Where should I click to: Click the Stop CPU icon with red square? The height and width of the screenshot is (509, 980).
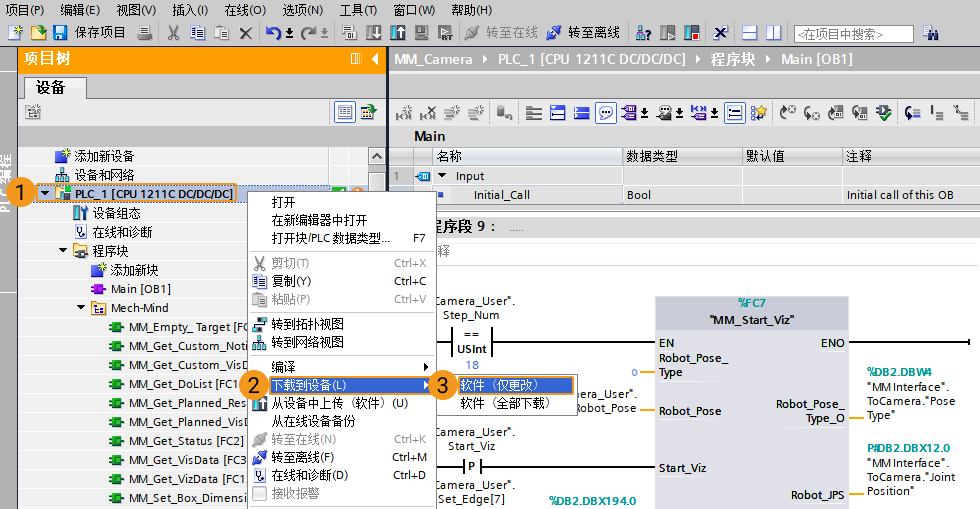[691, 33]
